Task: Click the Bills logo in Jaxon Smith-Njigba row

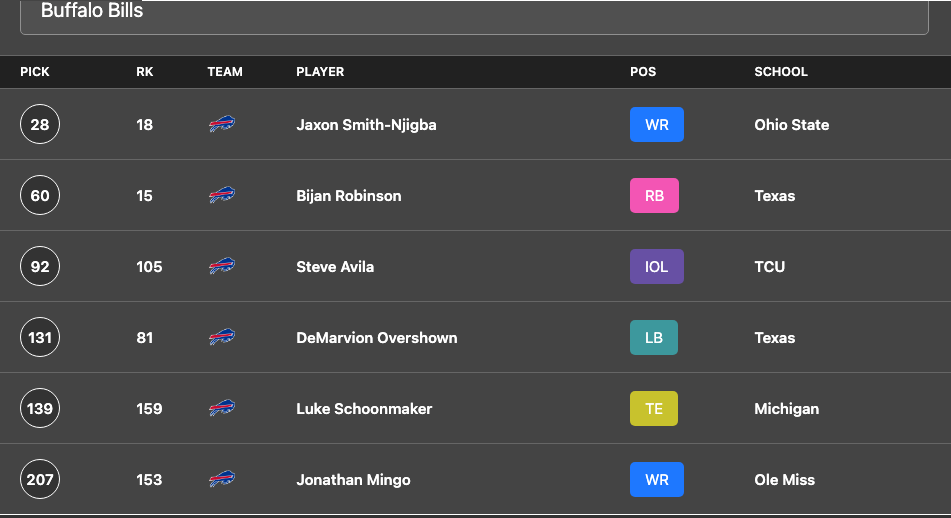Action: click(x=222, y=124)
